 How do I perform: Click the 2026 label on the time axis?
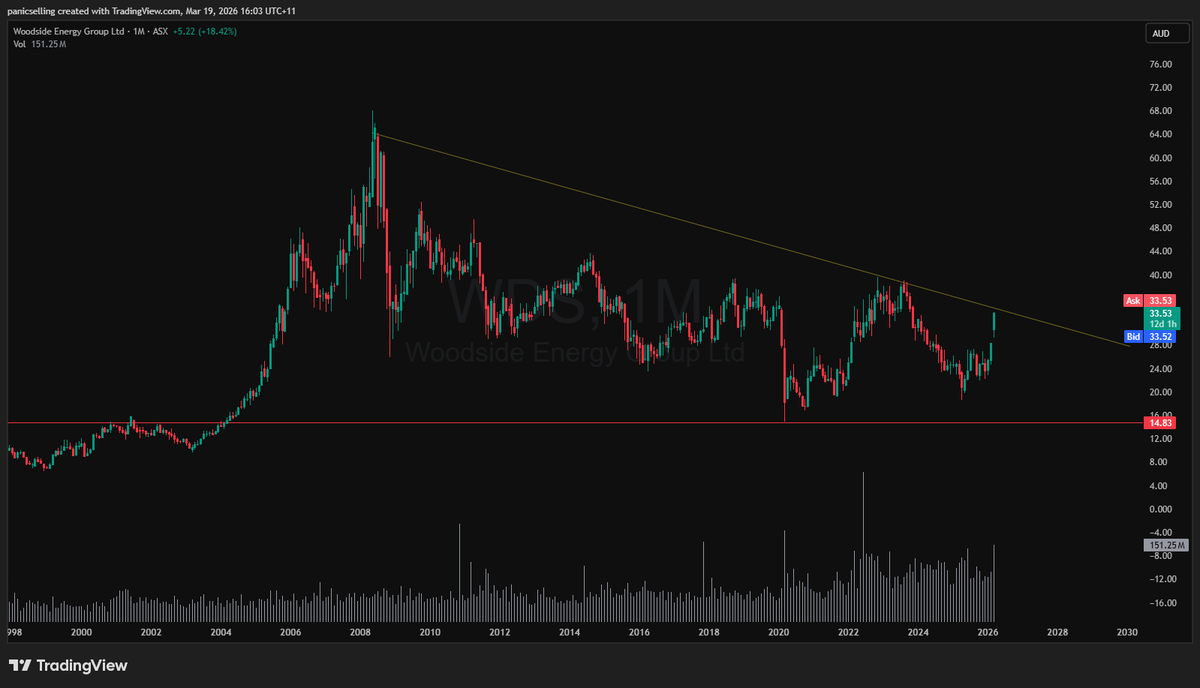pos(988,632)
